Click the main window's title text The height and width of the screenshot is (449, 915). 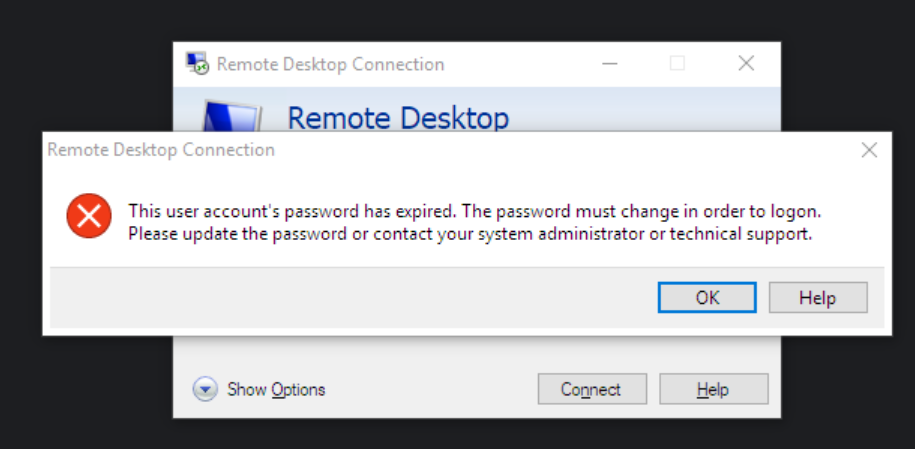(x=330, y=64)
